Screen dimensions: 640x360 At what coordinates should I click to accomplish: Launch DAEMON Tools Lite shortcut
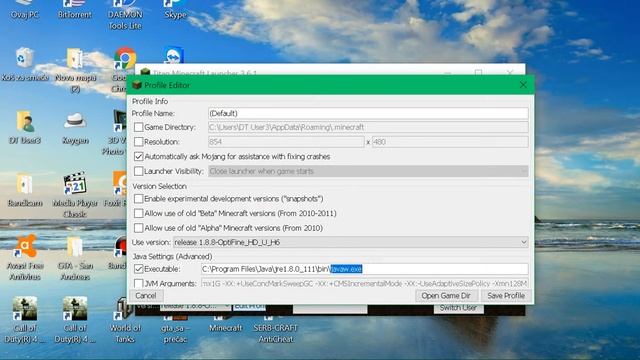click(x=125, y=14)
